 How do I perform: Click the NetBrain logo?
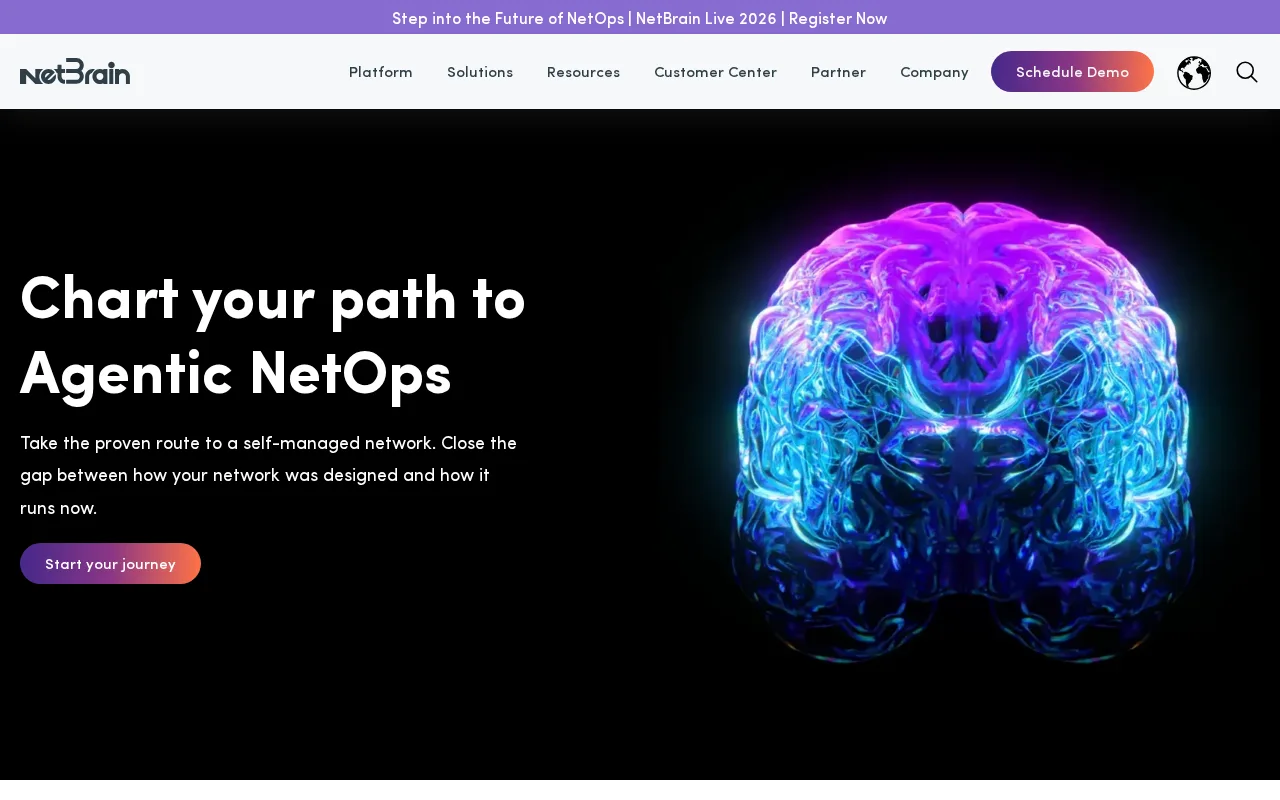coord(75,72)
